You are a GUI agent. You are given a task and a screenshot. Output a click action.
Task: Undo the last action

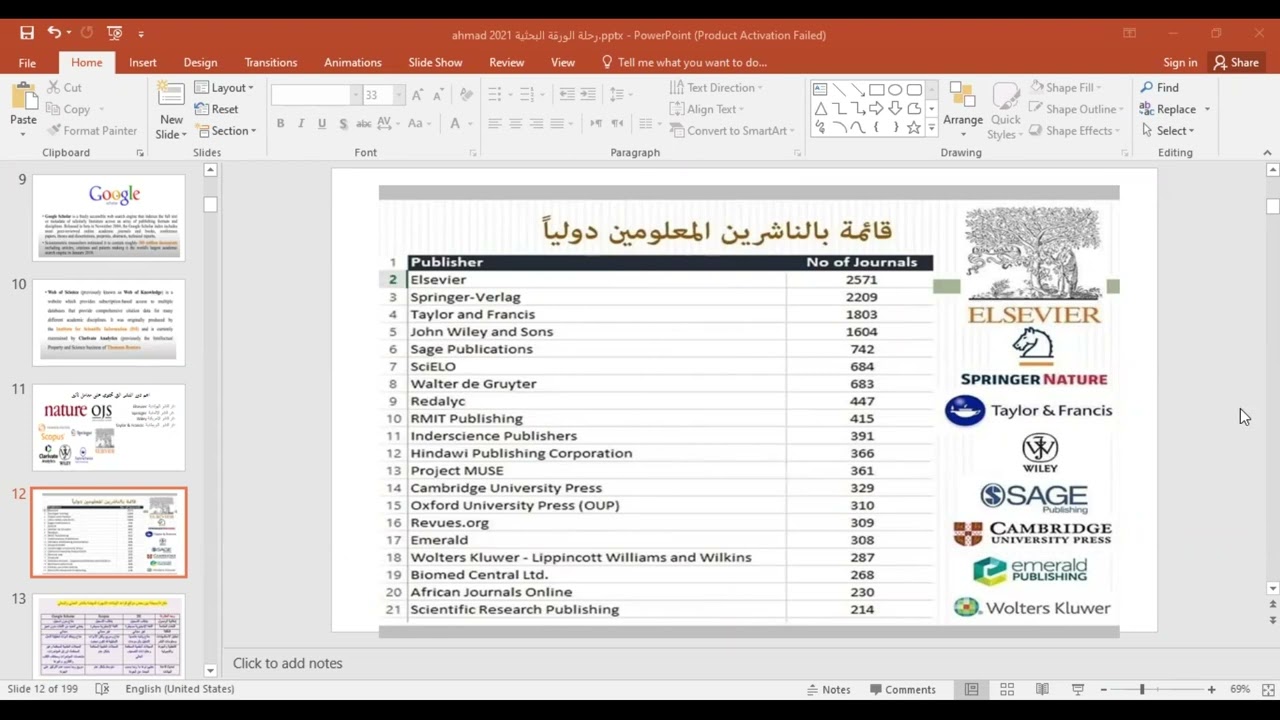point(54,34)
